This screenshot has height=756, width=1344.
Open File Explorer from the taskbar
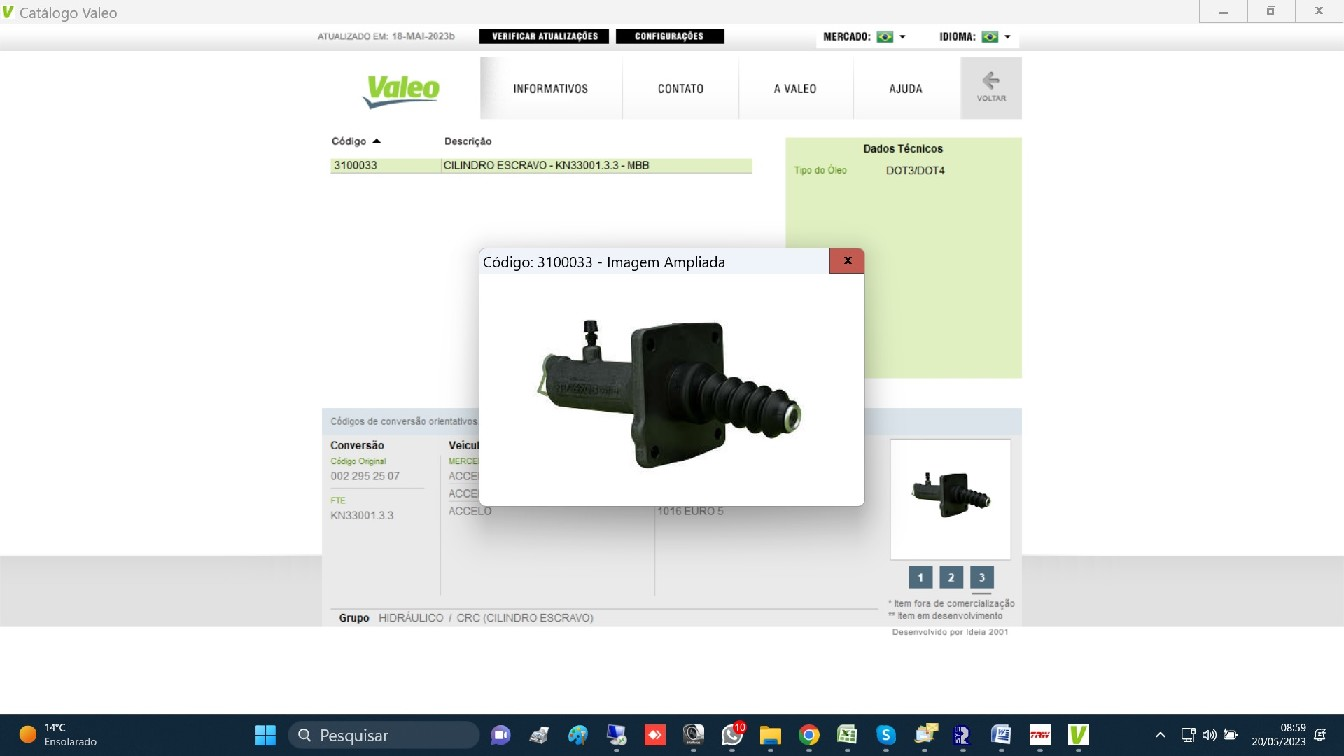[770, 735]
